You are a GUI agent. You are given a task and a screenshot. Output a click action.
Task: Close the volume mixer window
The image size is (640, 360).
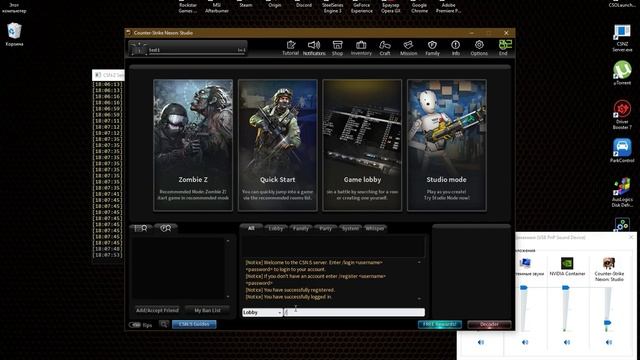[631, 237]
